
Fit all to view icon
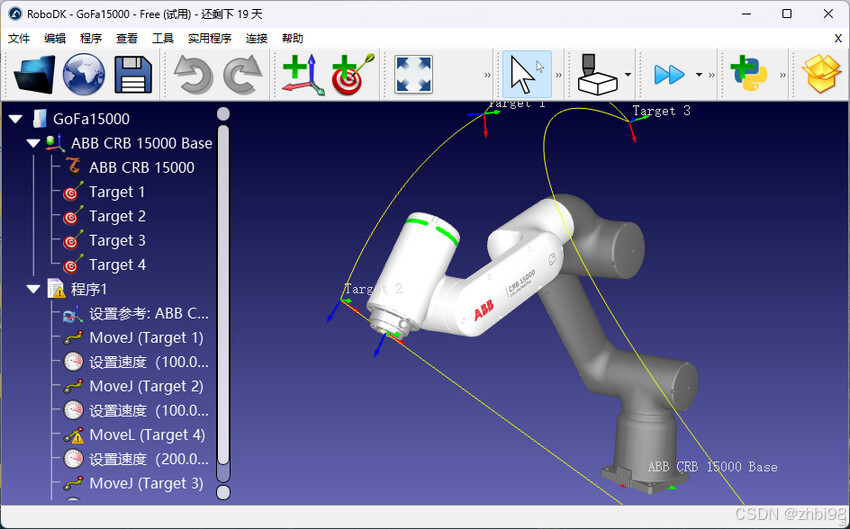(x=413, y=74)
